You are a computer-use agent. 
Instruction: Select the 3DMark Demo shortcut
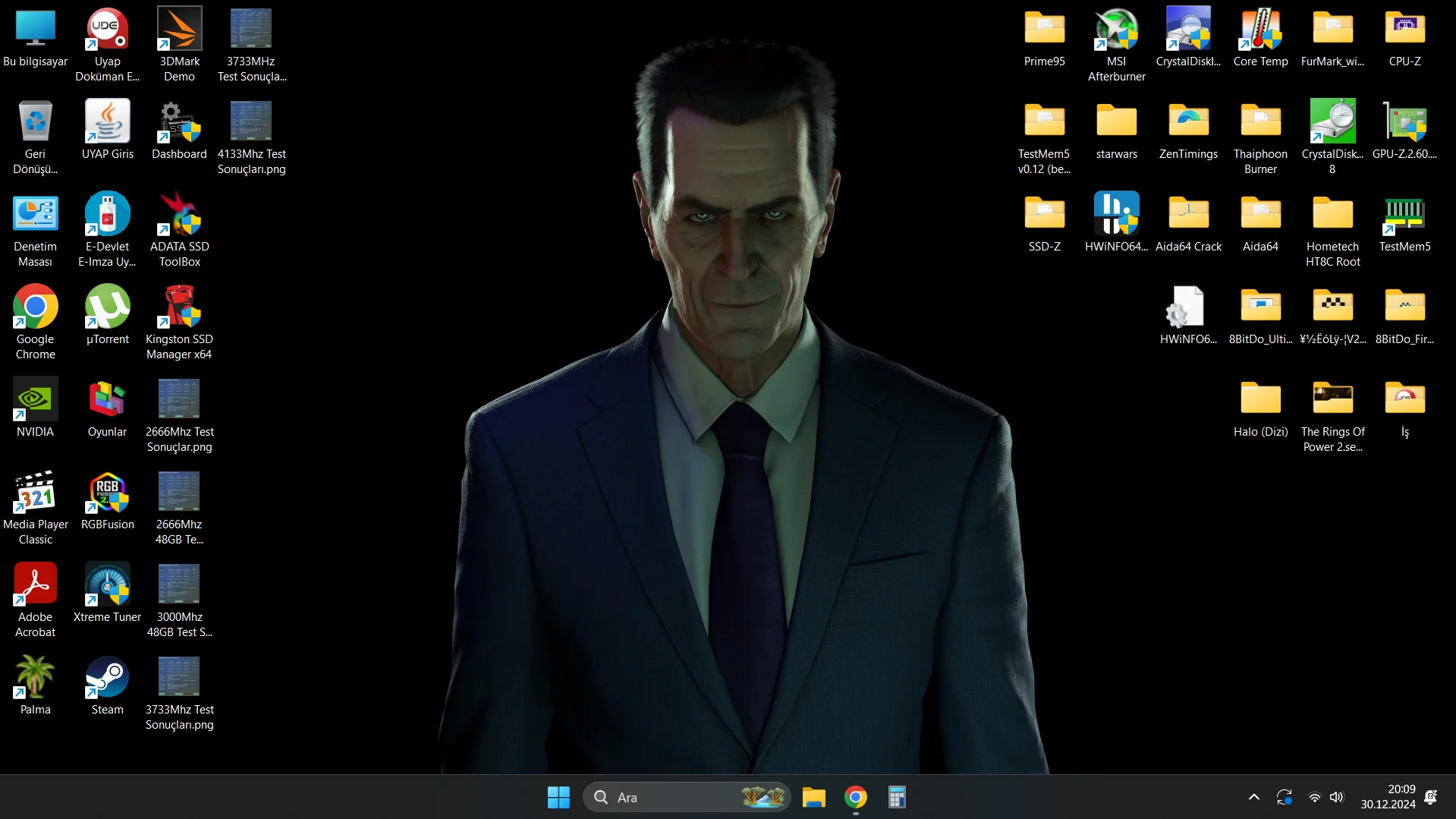[179, 46]
